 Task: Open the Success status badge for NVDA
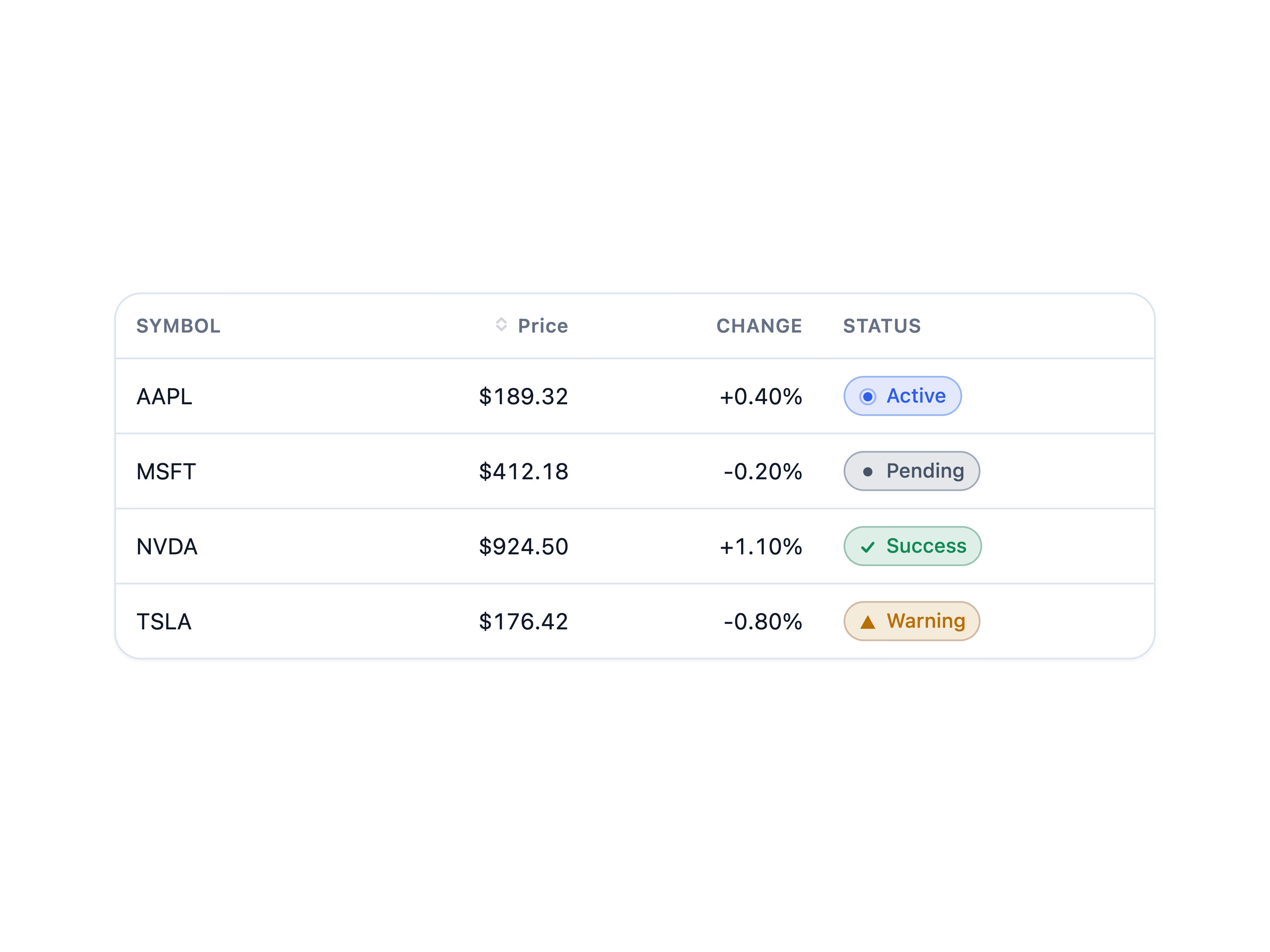point(912,546)
